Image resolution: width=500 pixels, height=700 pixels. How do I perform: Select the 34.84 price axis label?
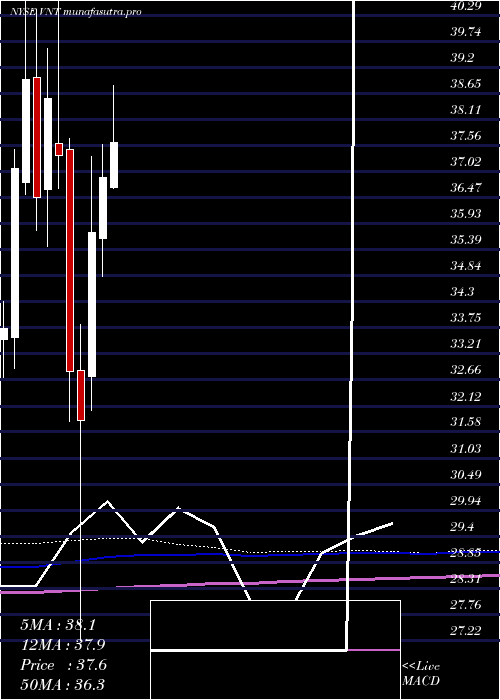(x=466, y=266)
